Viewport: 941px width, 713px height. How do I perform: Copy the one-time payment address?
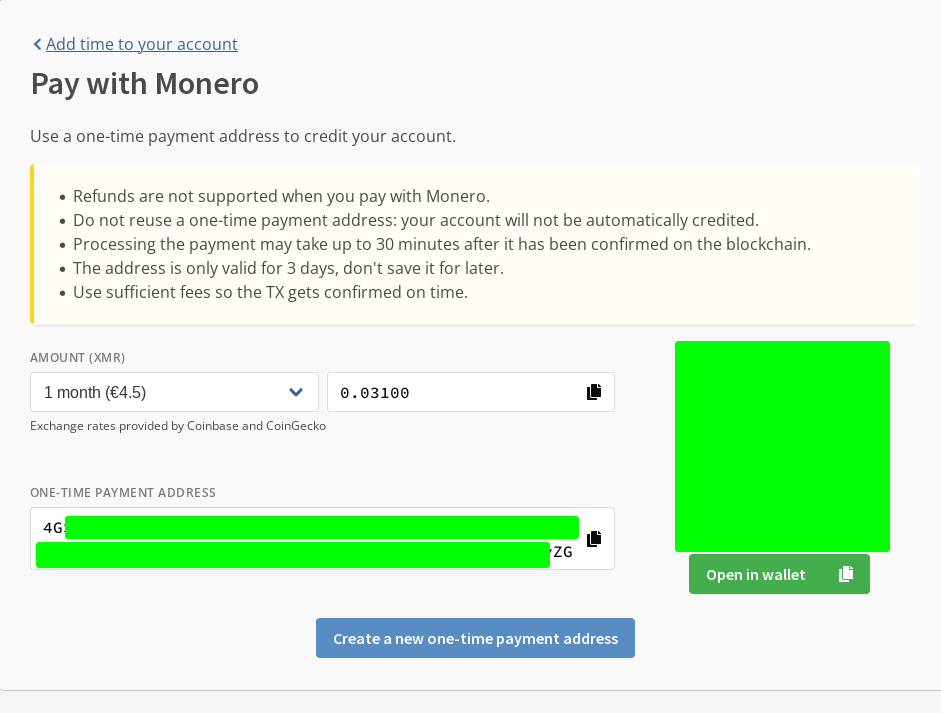(594, 538)
